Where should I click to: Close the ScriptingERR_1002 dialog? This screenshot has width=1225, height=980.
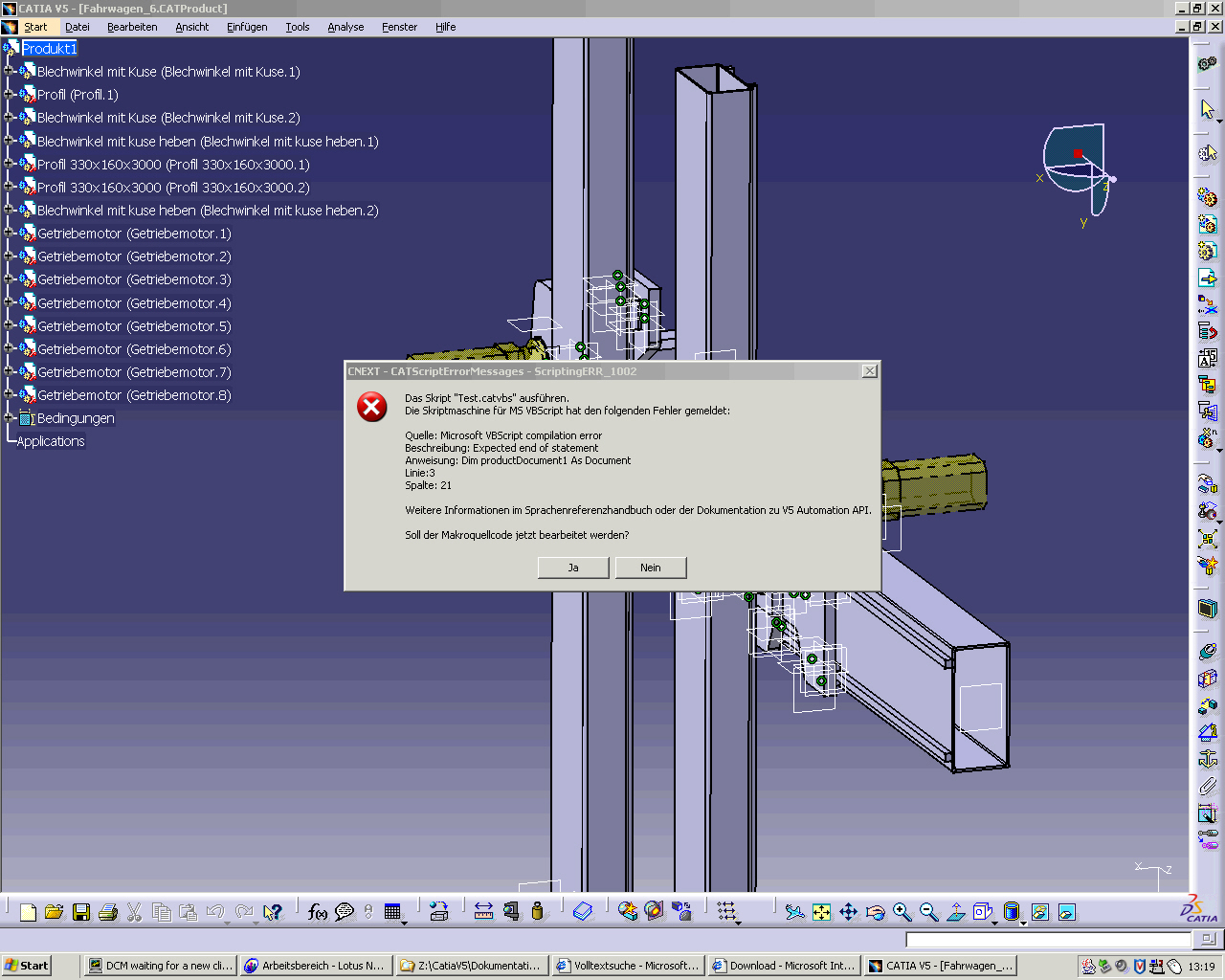pyautogui.click(x=869, y=371)
